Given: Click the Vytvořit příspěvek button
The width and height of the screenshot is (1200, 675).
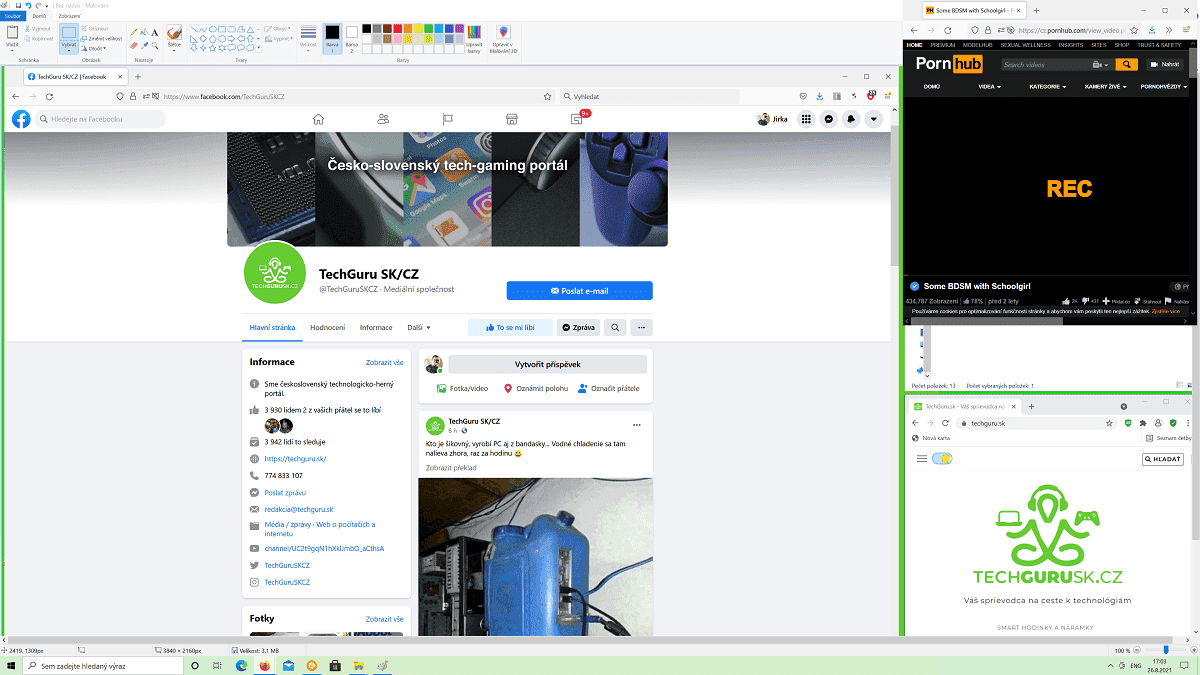Looking at the screenshot, I should point(547,364).
